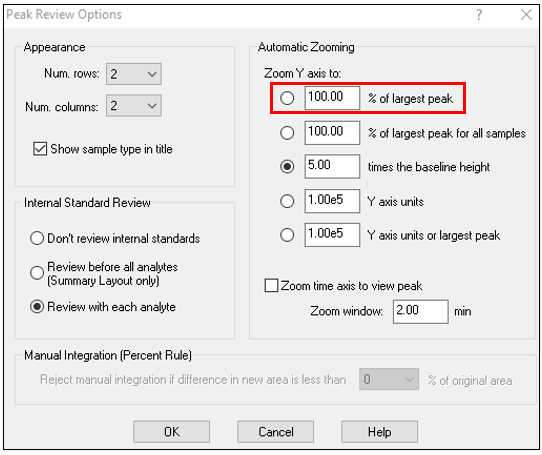Screen dimensions: 542x455
Task: Click the % of largest peak value field
Action: pyautogui.click(x=332, y=98)
